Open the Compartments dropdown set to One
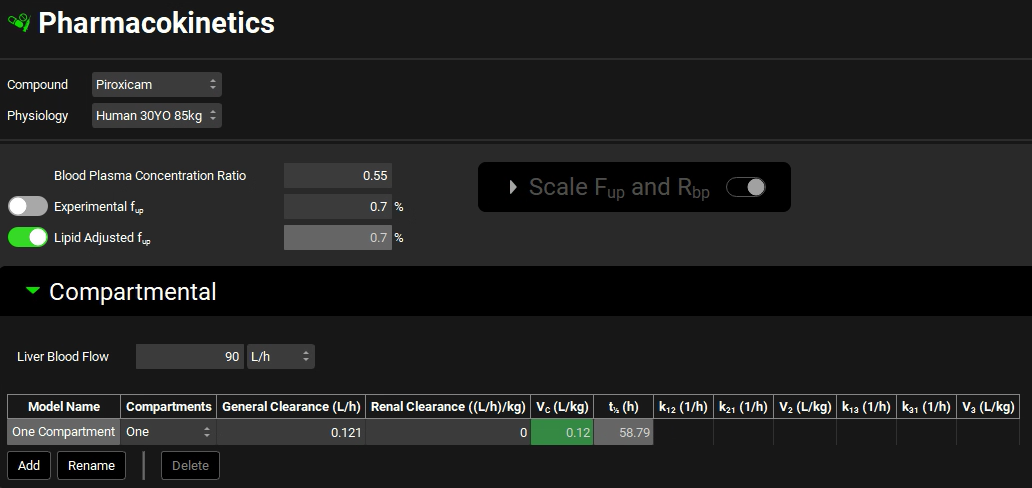Image resolution: width=1032 pixels, height=488 pixels. (168, 432)
